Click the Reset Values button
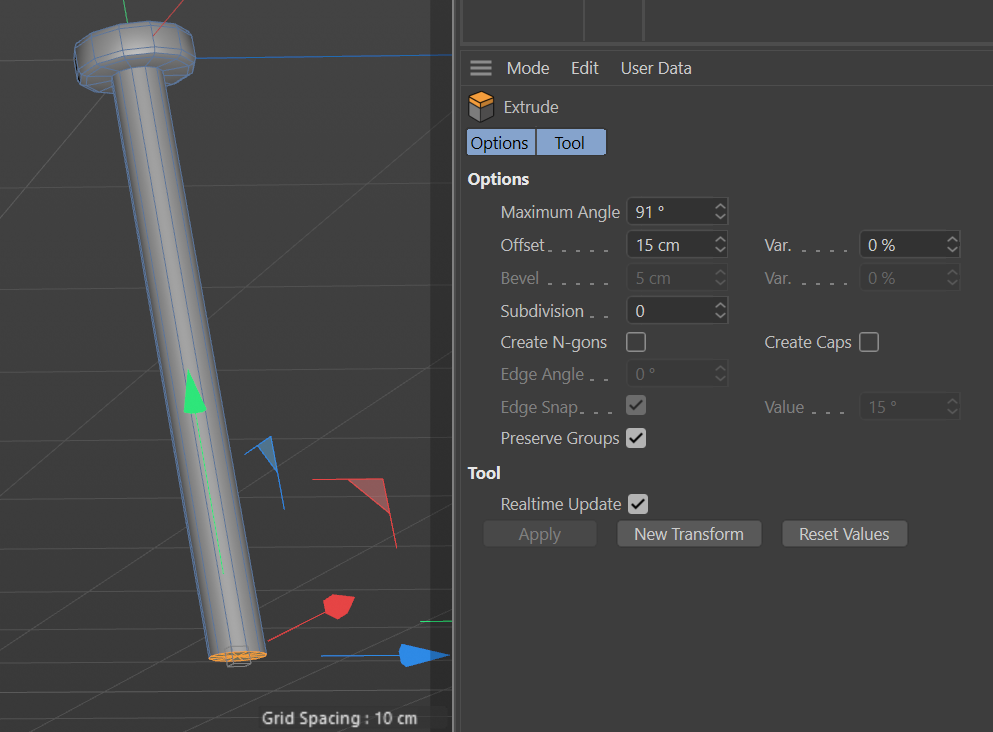 [844, 534]
